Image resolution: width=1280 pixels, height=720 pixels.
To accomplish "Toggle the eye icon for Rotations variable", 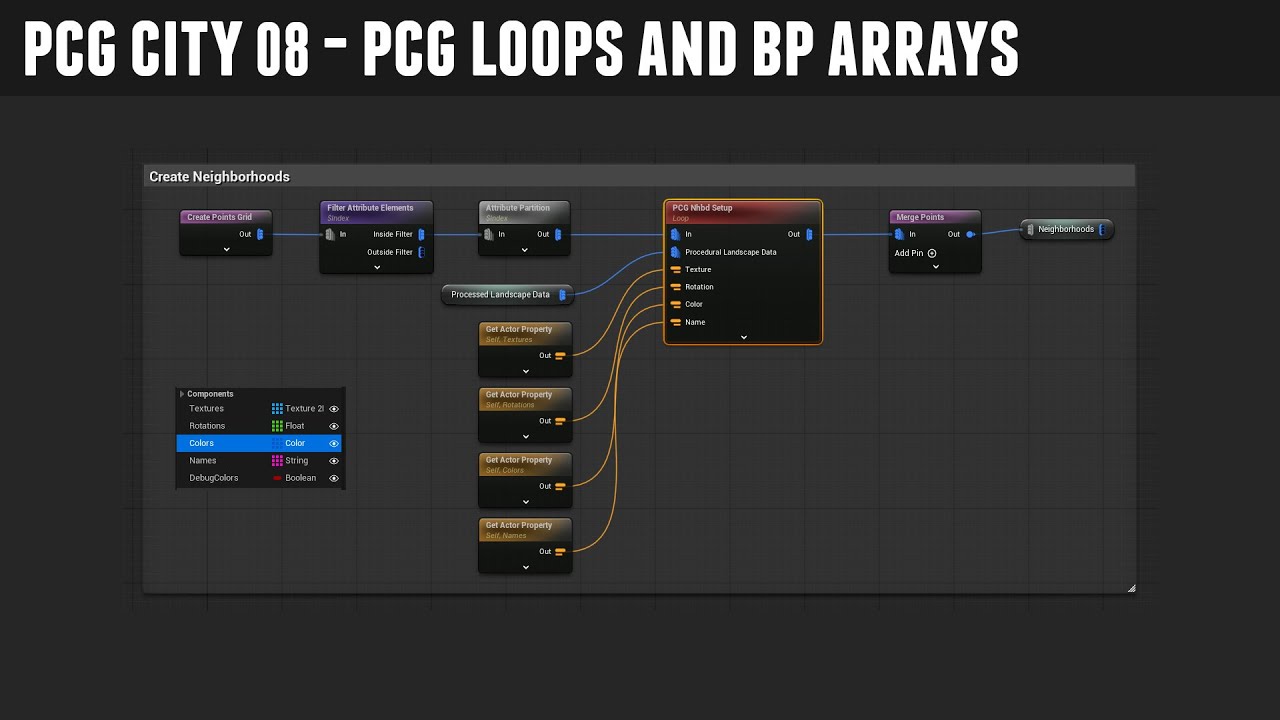I will pos(334,426).
